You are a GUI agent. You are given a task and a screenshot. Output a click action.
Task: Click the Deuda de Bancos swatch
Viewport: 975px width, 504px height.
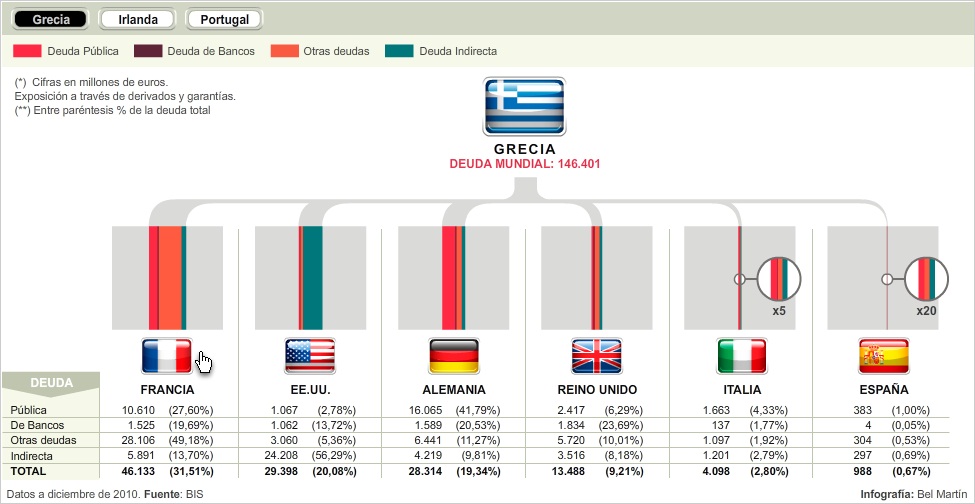149,51
